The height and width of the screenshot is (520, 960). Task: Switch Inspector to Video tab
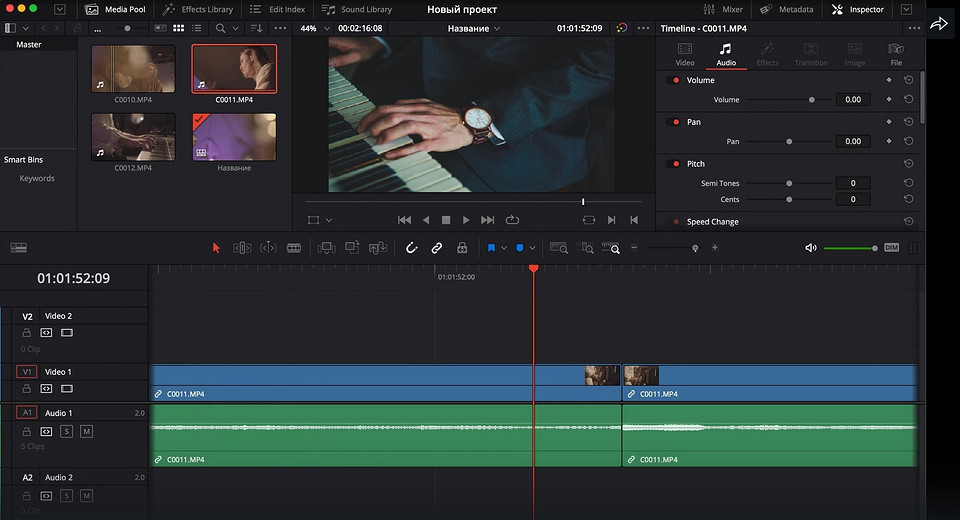pos(684,55)
